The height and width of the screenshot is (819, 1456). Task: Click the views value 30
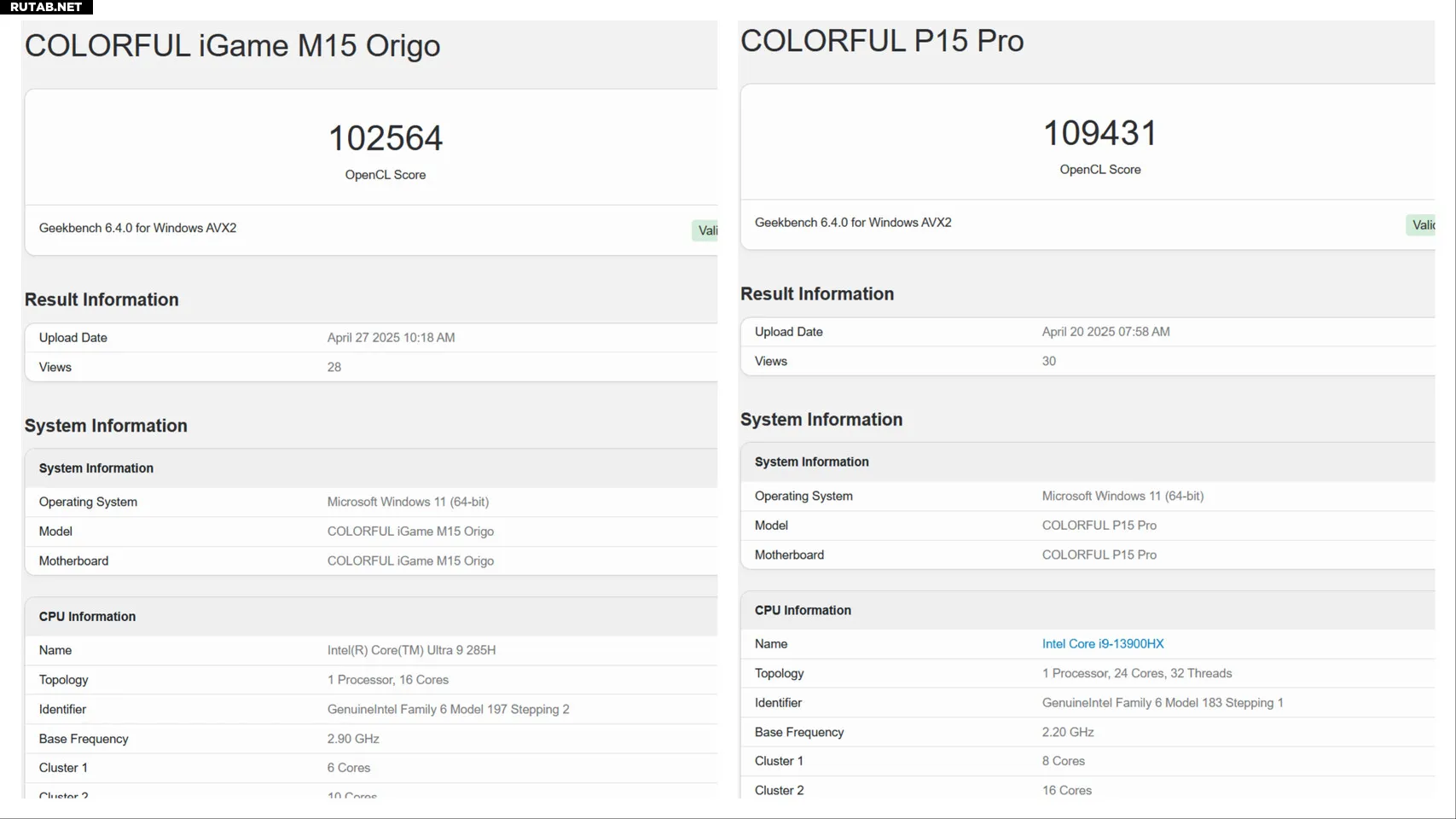1049,361
